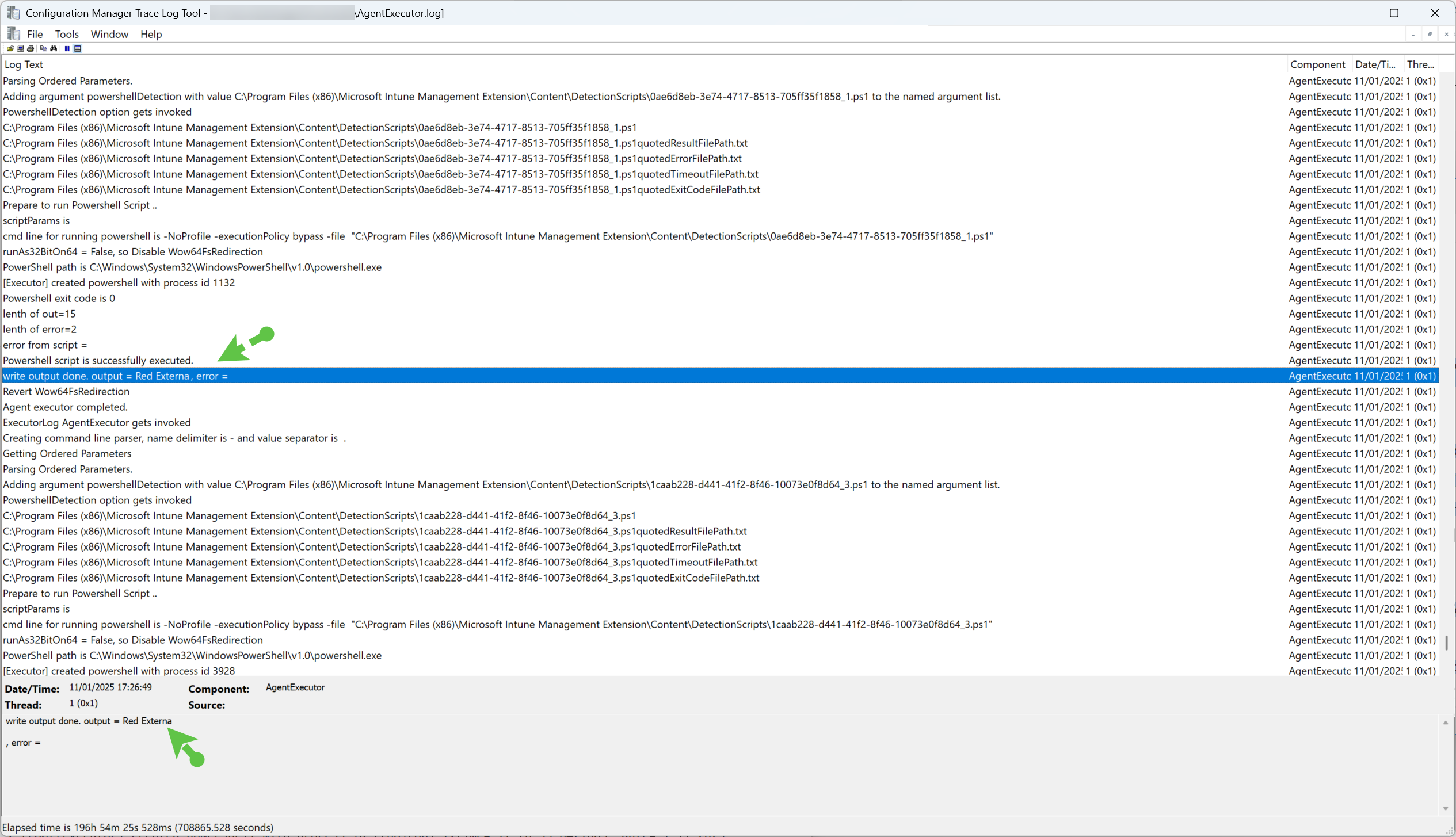The height and width of the screenshot is (837, 1456).
Task: Sort by the Component column header
Action: [x=1319, y=64]
